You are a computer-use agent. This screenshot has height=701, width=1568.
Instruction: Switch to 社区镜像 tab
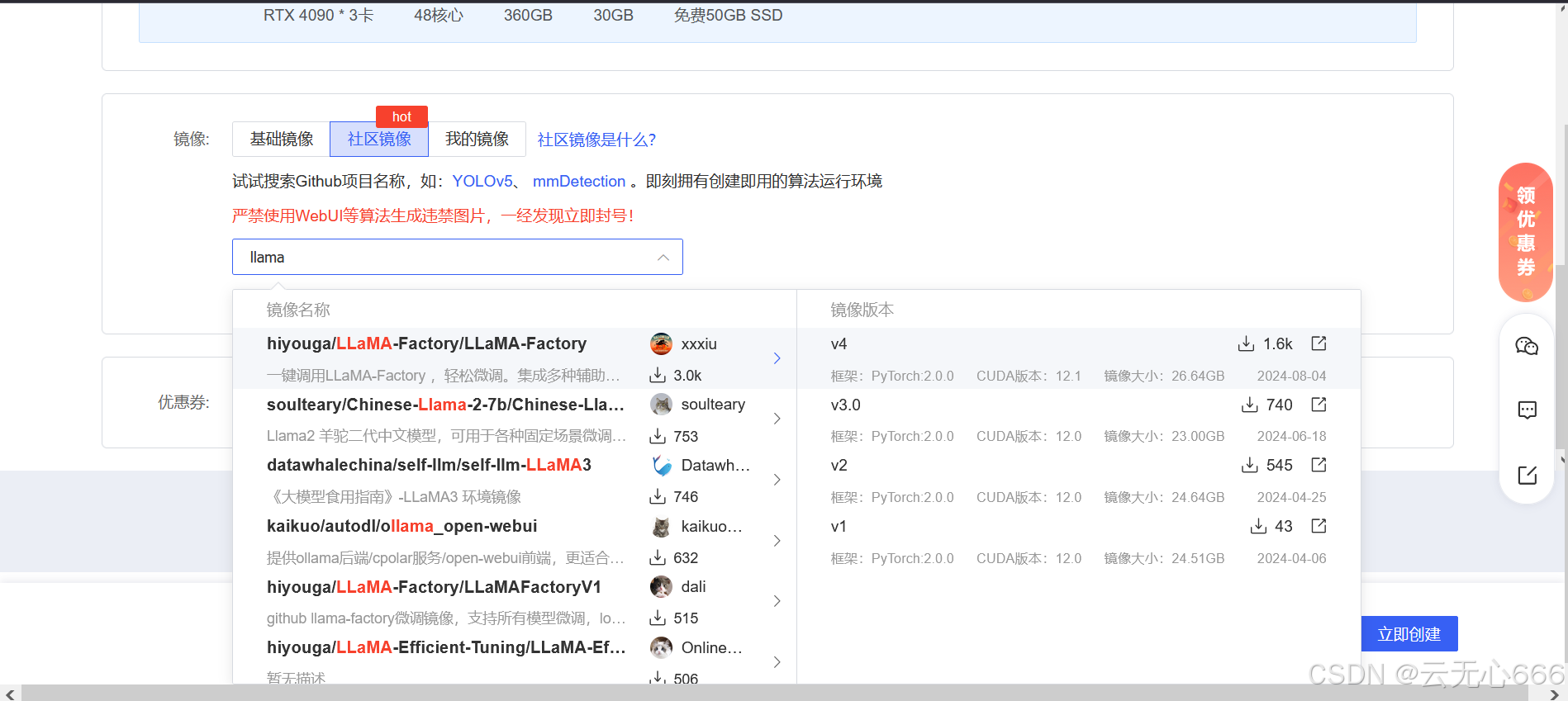click(379, 139)
